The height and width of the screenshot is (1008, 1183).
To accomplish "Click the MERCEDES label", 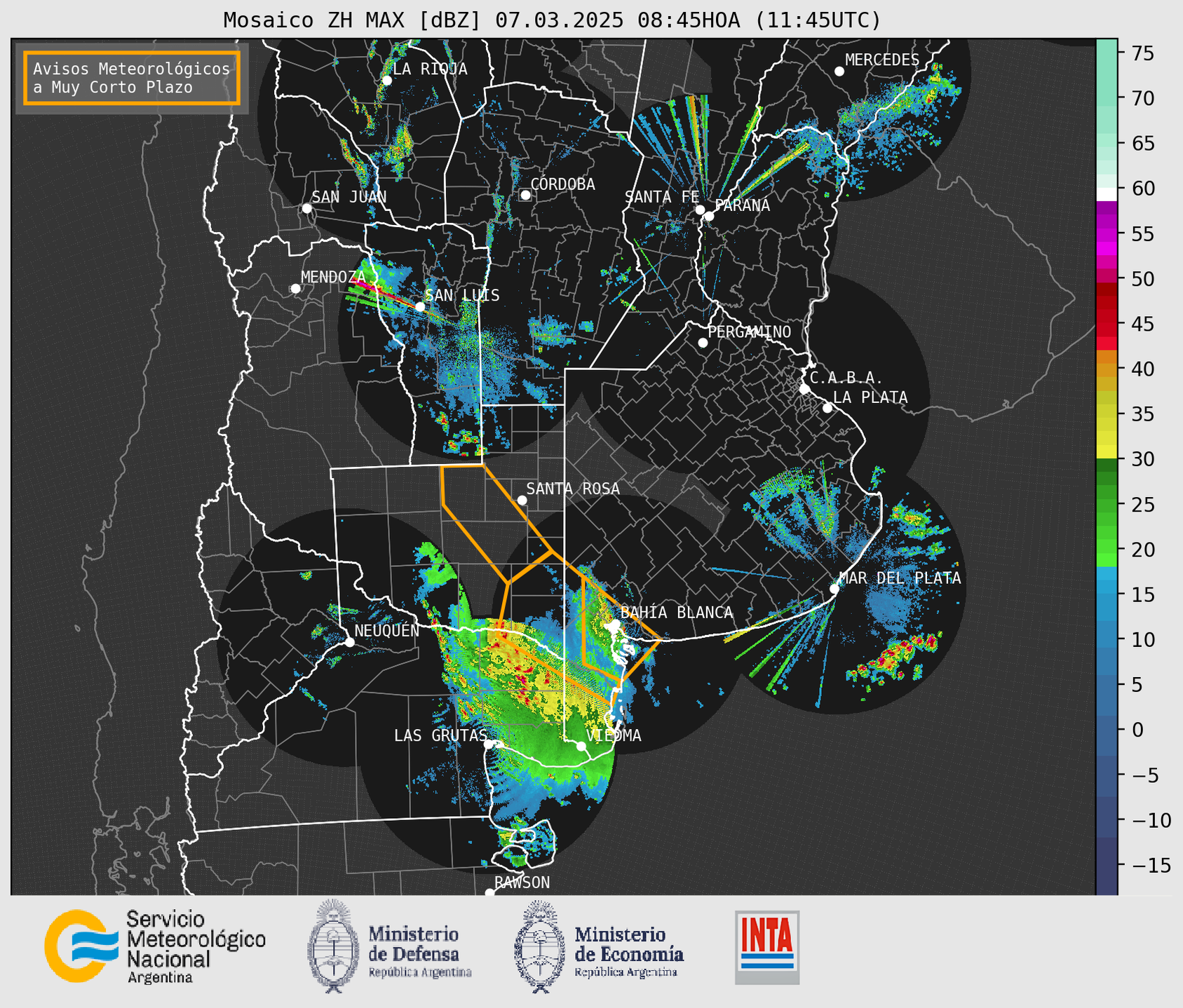I will [882, 60].
